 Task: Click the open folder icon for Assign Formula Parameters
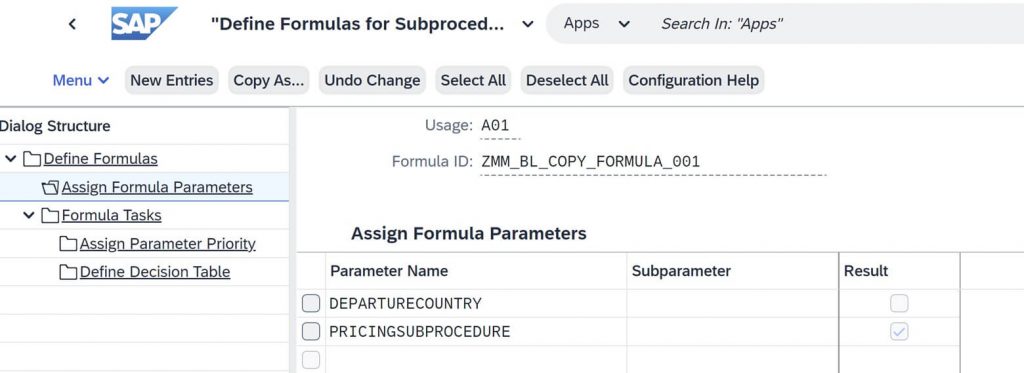coord(50,187)
